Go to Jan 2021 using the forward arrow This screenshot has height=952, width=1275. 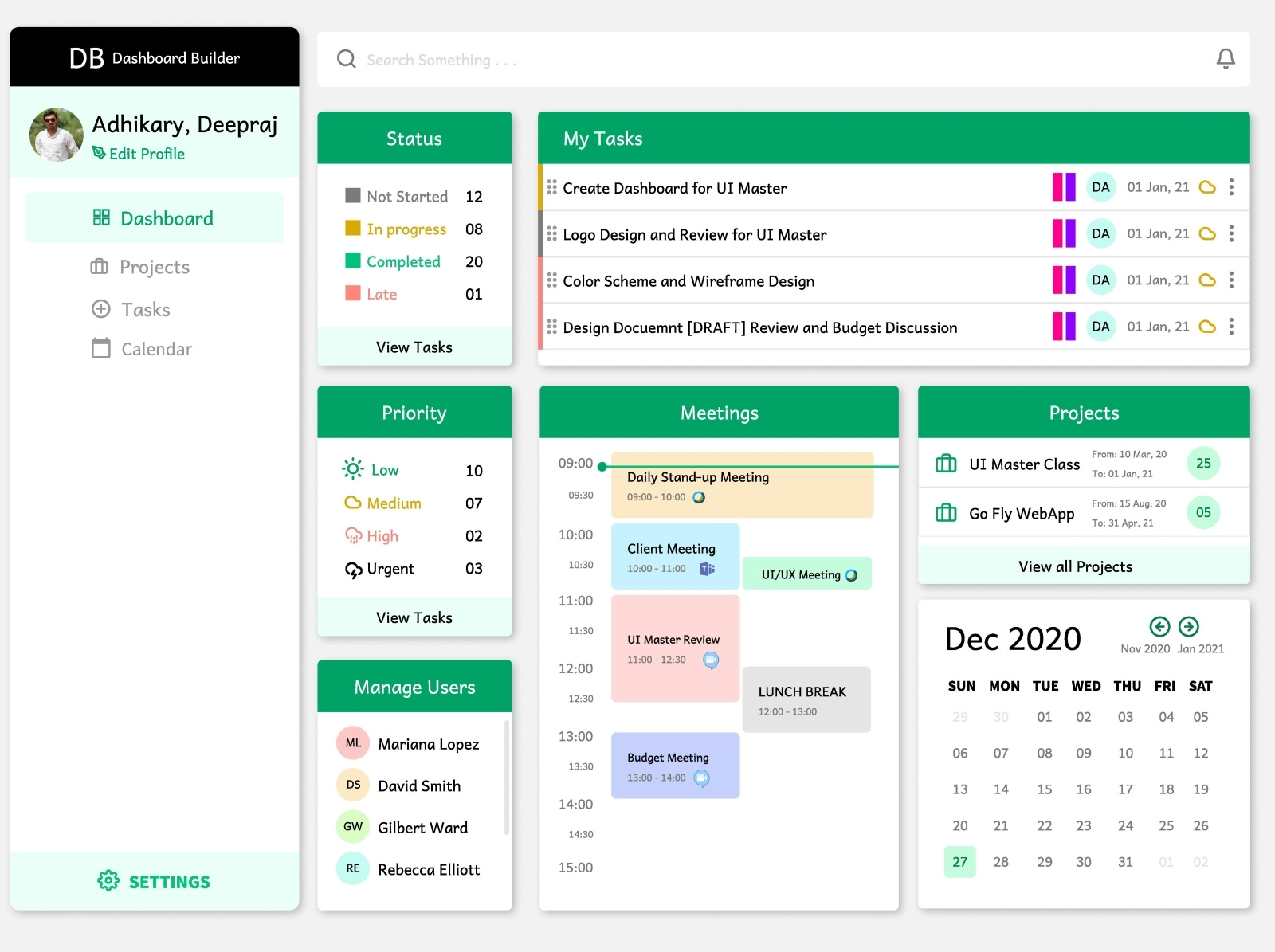[x=1189, y=628]
